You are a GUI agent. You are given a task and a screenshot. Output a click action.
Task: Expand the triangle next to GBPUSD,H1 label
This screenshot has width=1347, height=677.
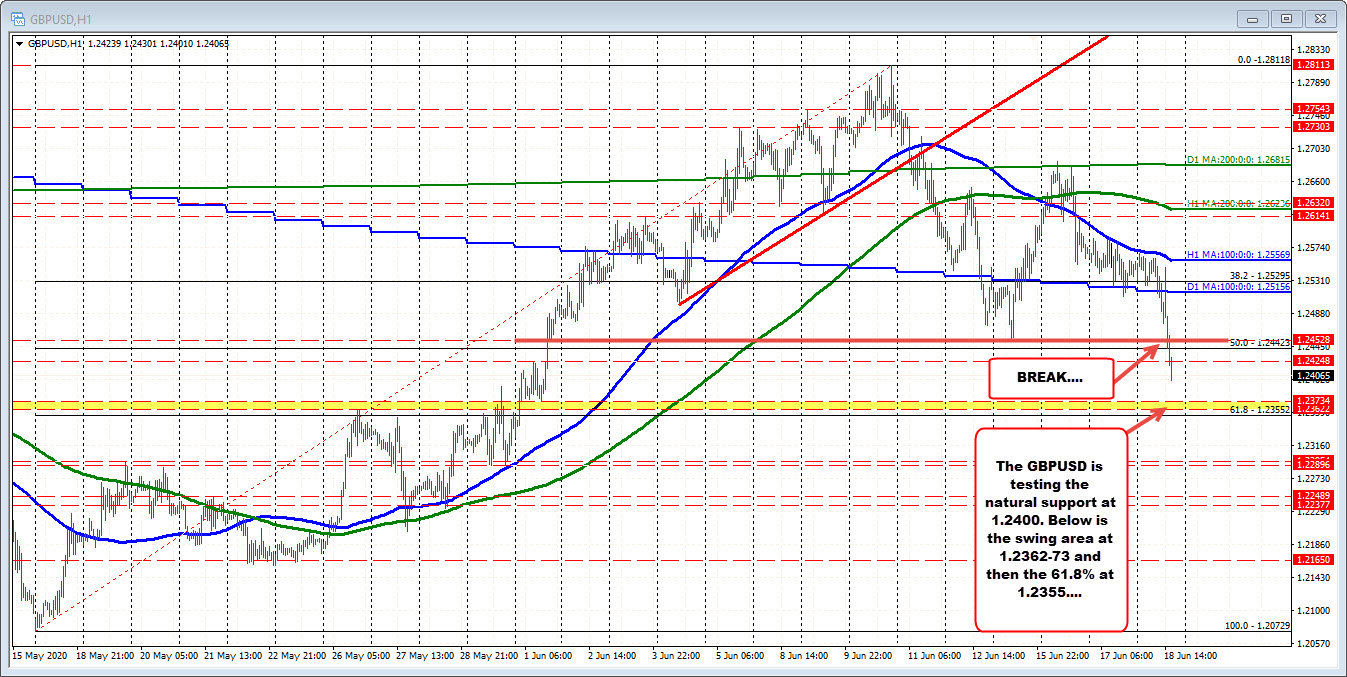(x=20, y=43)
